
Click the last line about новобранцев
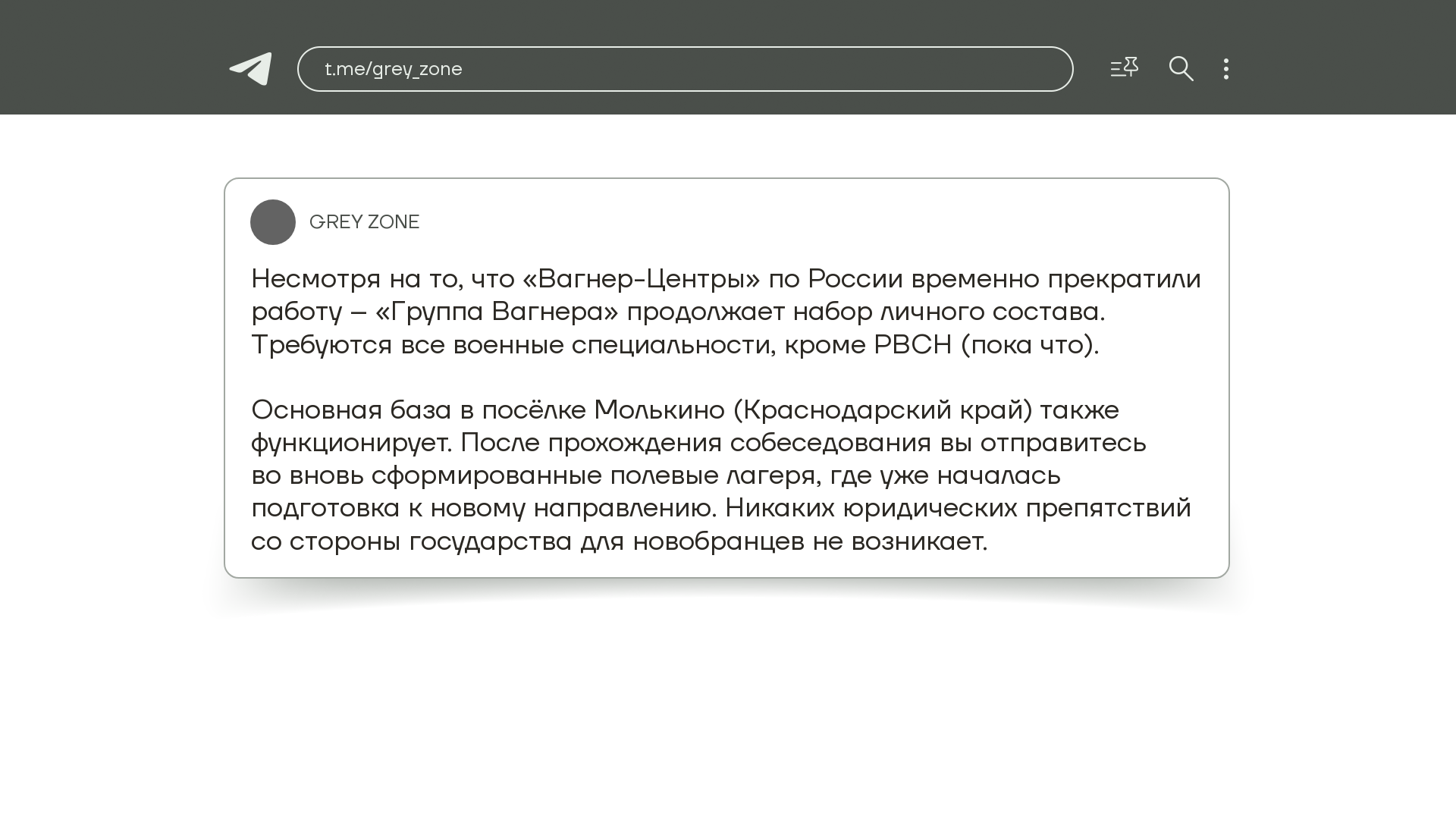coord(619,541)
